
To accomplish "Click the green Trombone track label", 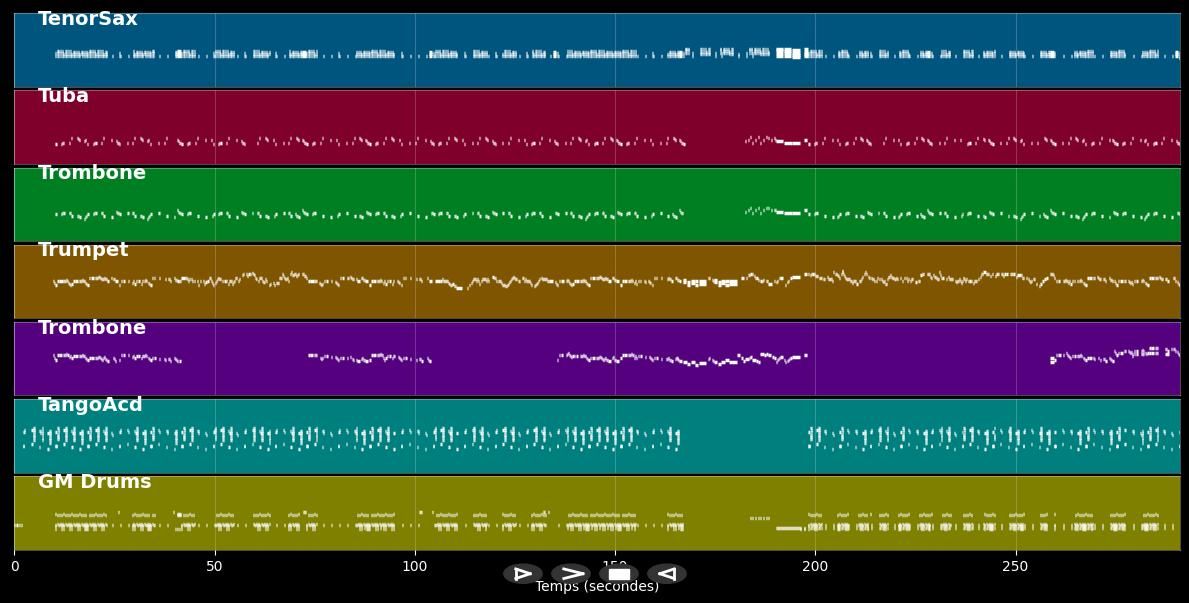I will pos(92,173).
